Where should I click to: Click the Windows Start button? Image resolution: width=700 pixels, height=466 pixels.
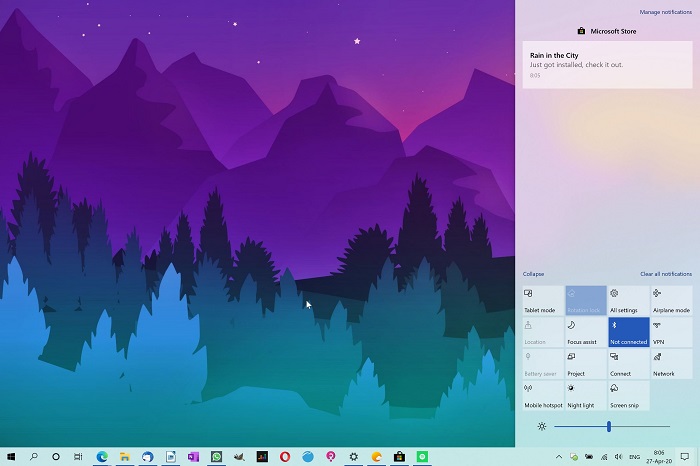click(x=11, y=456)
